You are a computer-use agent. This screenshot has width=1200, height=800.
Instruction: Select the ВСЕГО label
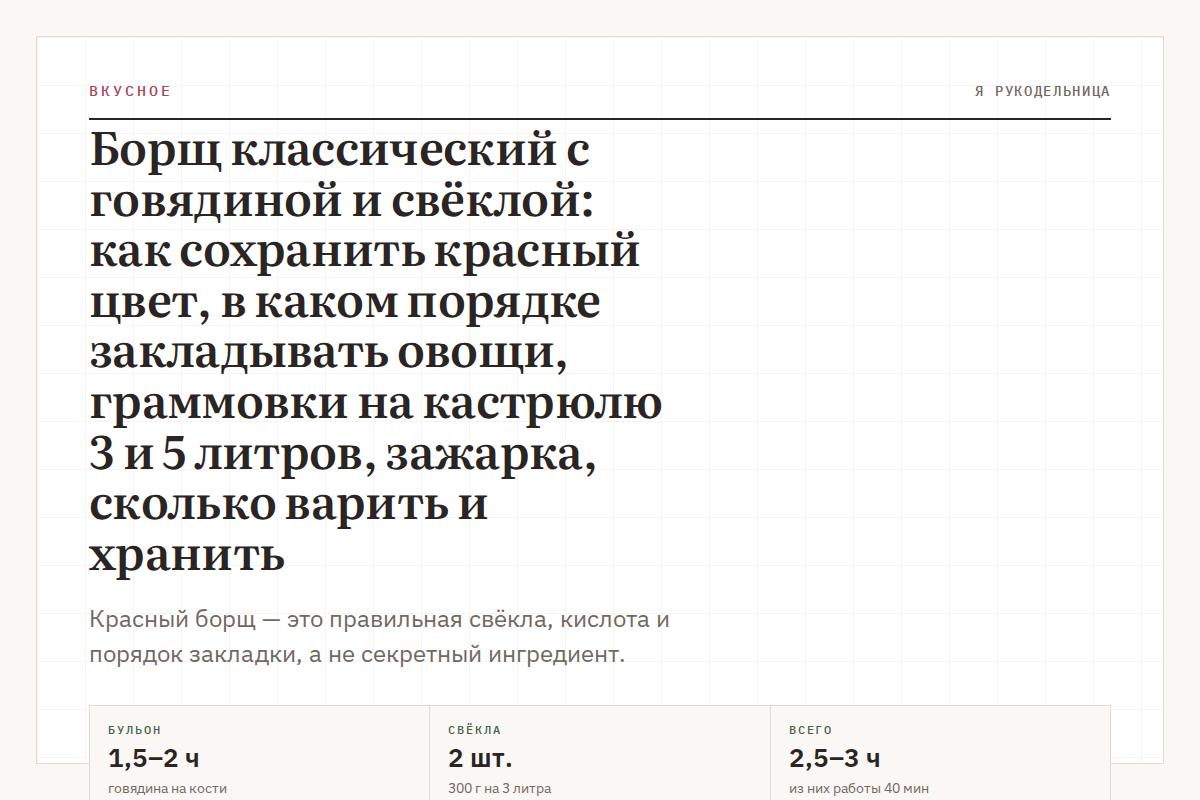click(x=810, y=730)
